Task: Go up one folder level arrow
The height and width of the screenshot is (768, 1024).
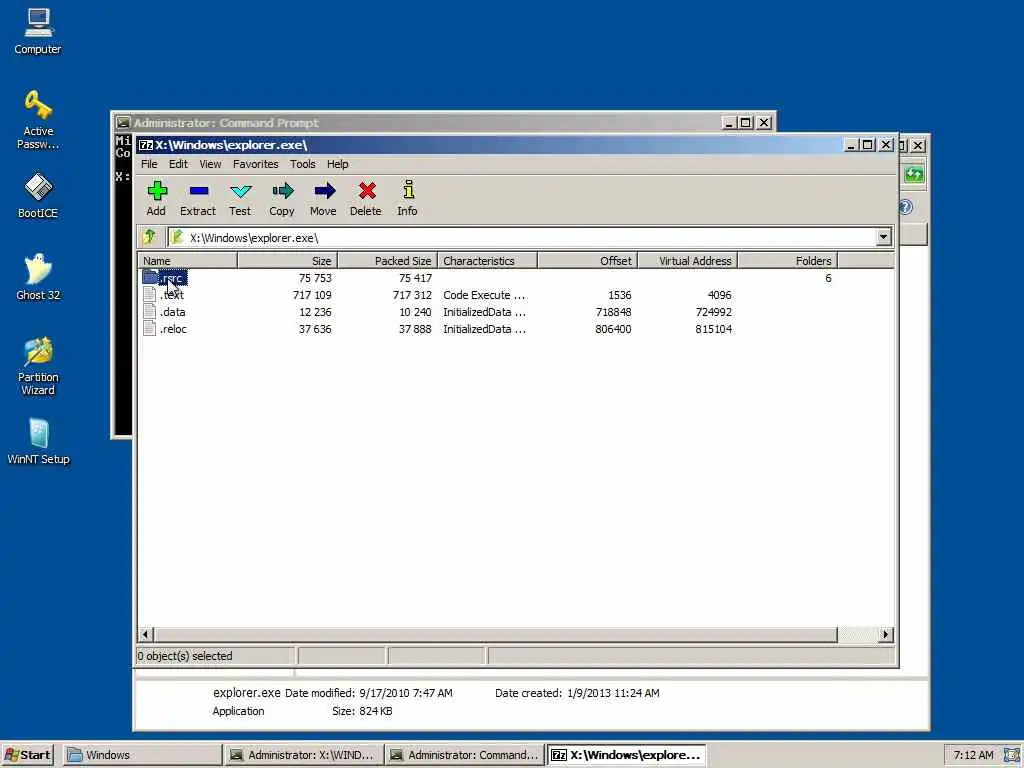Action: coord(150,237)
